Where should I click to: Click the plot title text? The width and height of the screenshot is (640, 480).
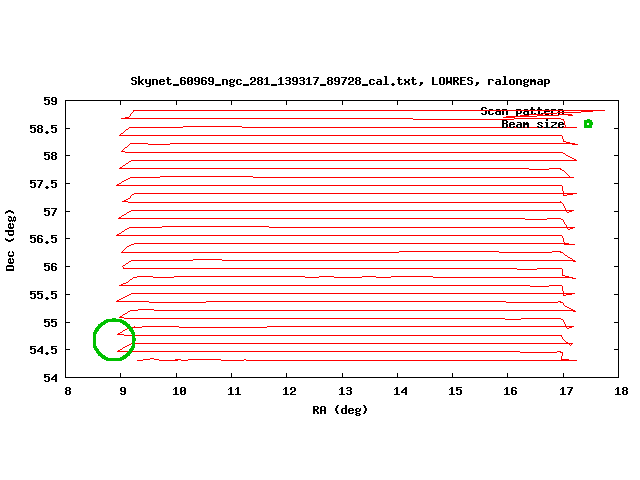tap(340, 80)
